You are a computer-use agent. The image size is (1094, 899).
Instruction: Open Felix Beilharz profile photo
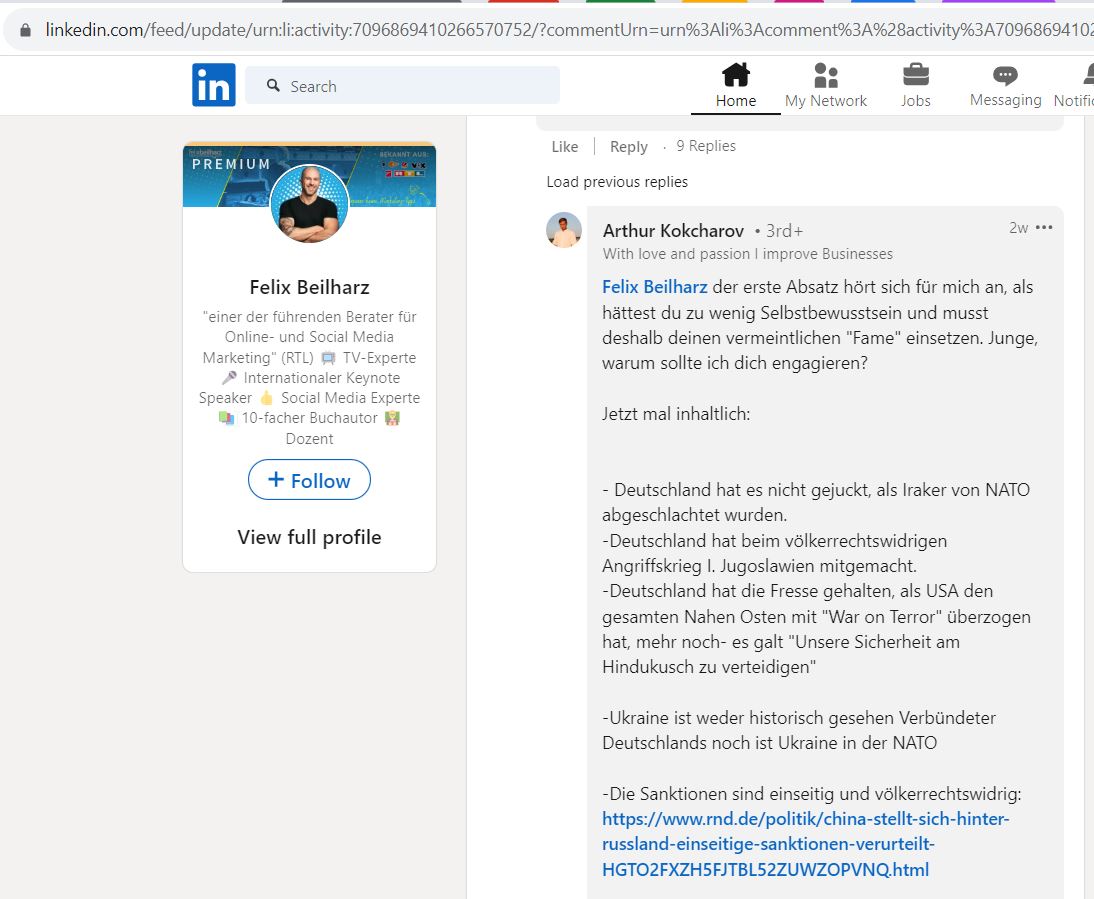(x=309, y=204)
